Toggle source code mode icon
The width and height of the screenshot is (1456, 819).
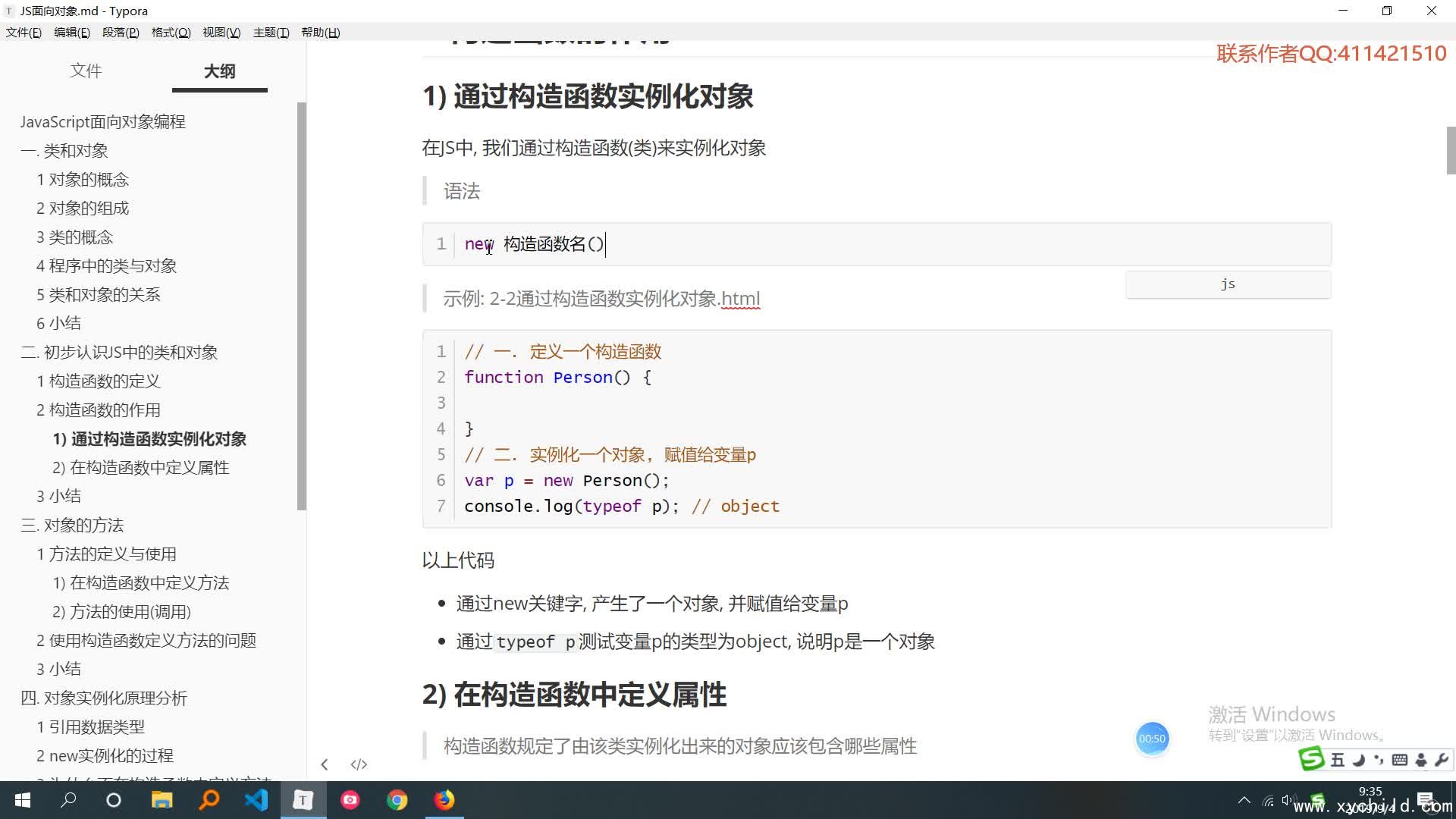pyautogui.click(x=359, y=764)
